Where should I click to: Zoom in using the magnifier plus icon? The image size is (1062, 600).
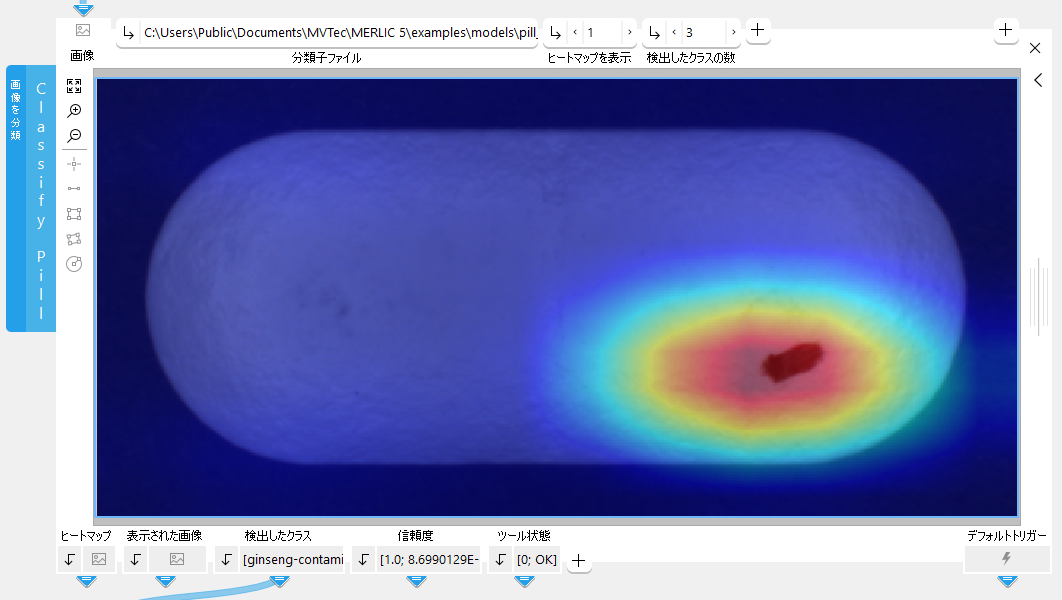74,111
